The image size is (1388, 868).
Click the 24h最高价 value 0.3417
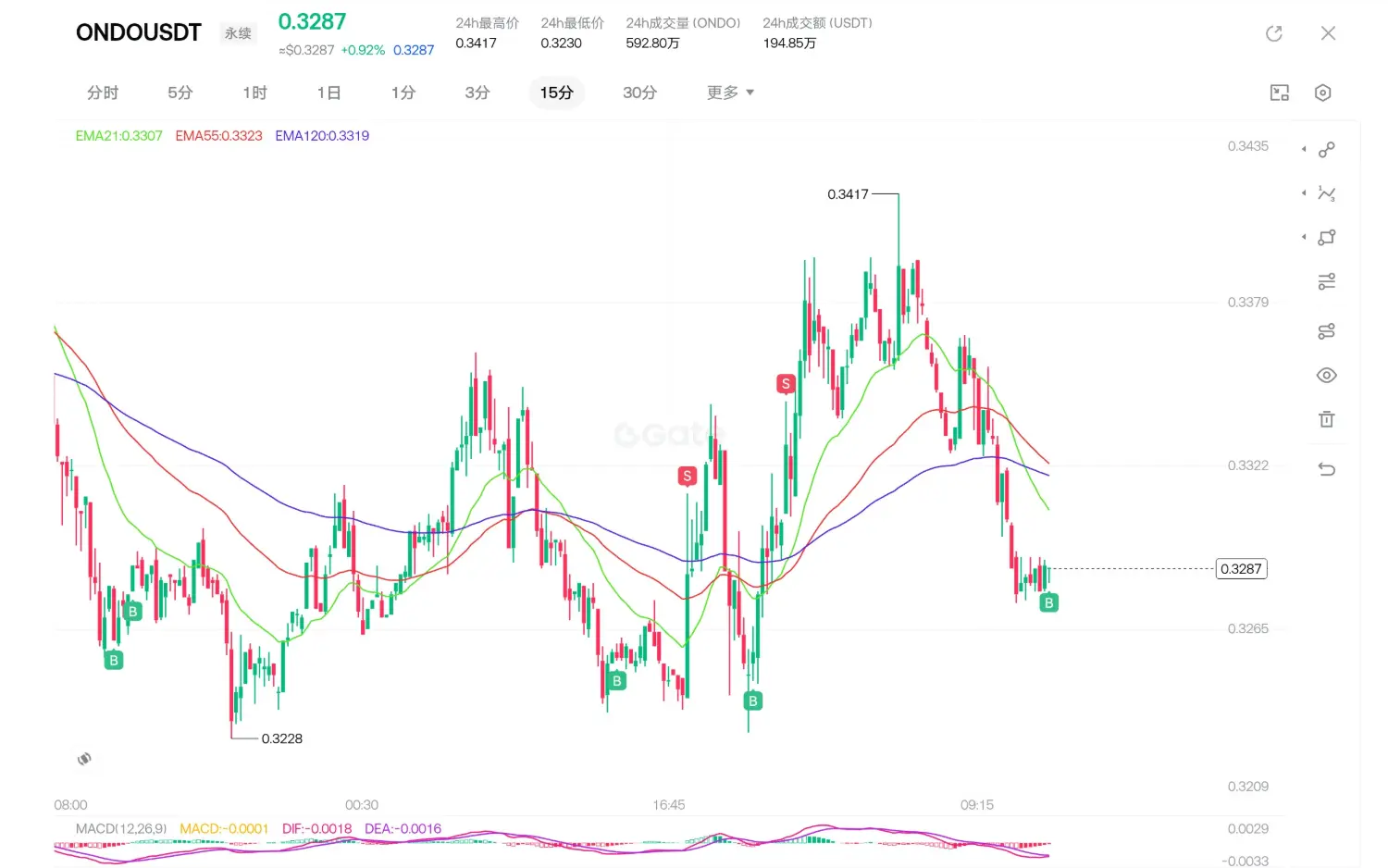(x=476, y=43)
